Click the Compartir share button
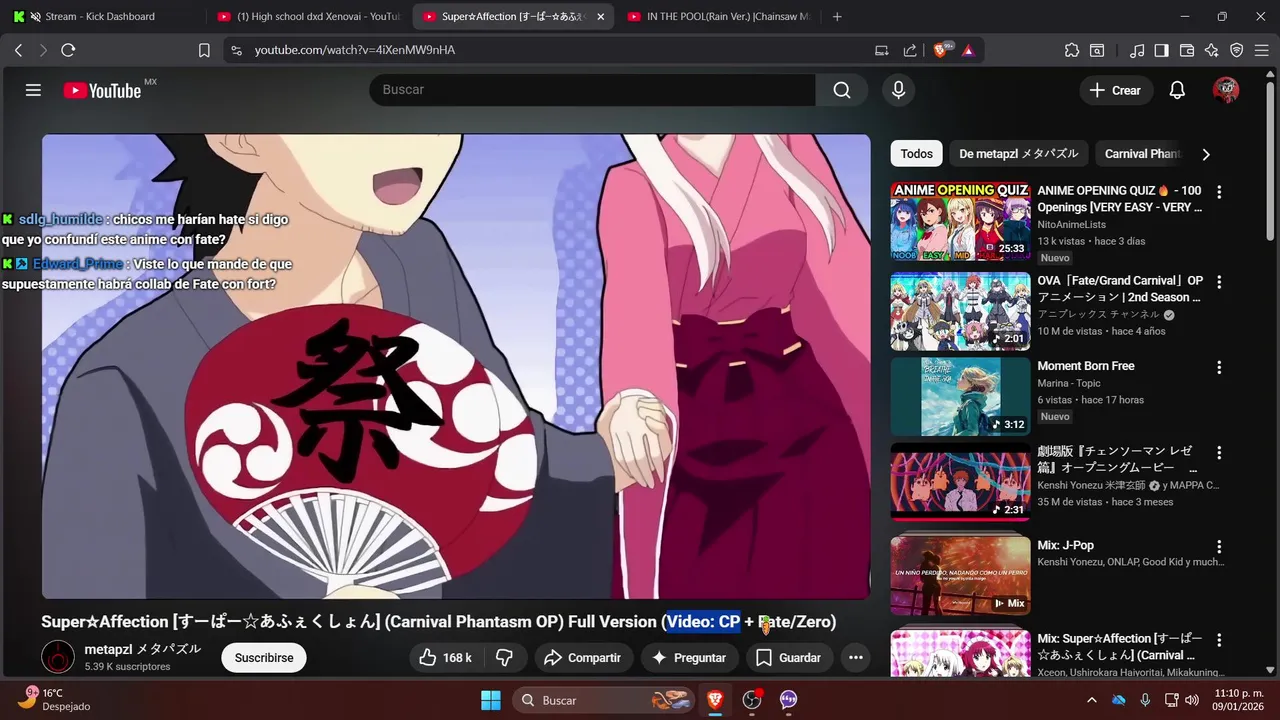 [583, 657]
